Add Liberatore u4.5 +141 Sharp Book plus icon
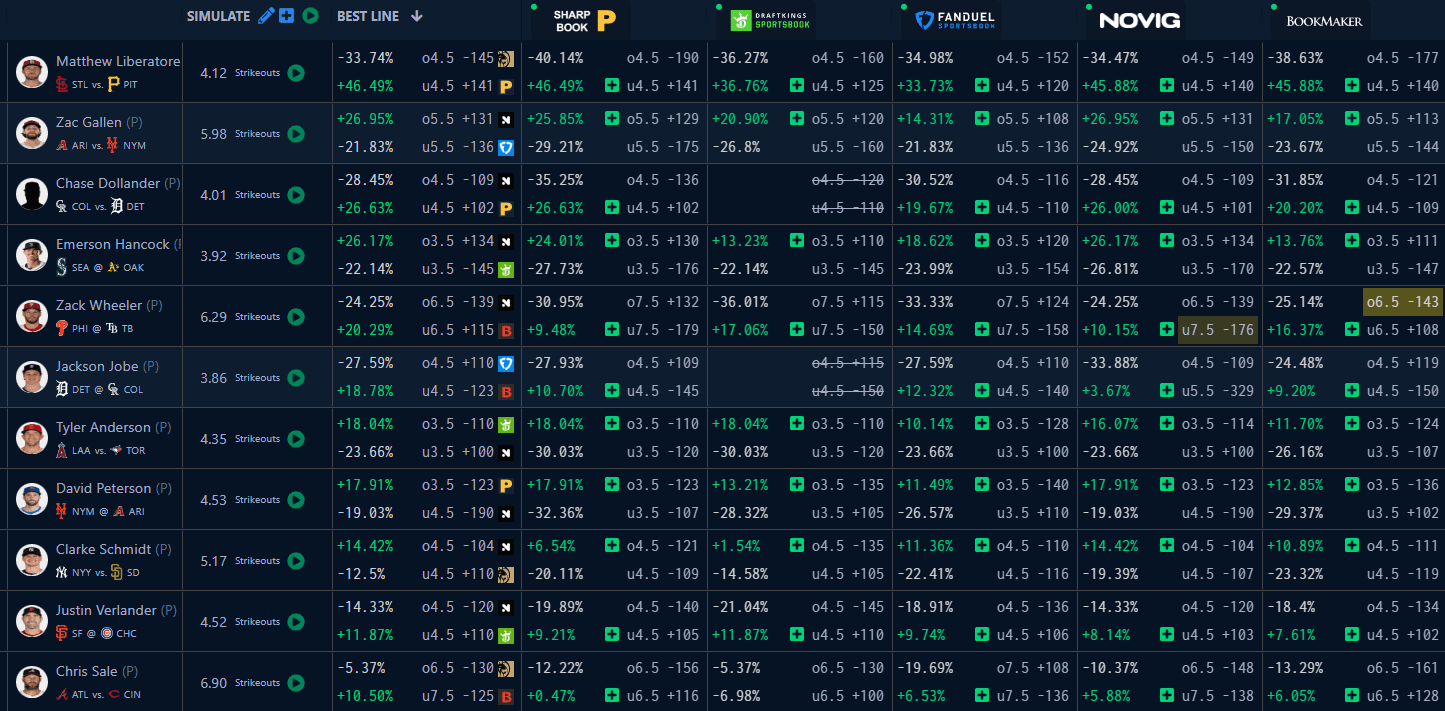This screenshot has height=711, width=1445. pyautogui.click(x=612, y=86)
